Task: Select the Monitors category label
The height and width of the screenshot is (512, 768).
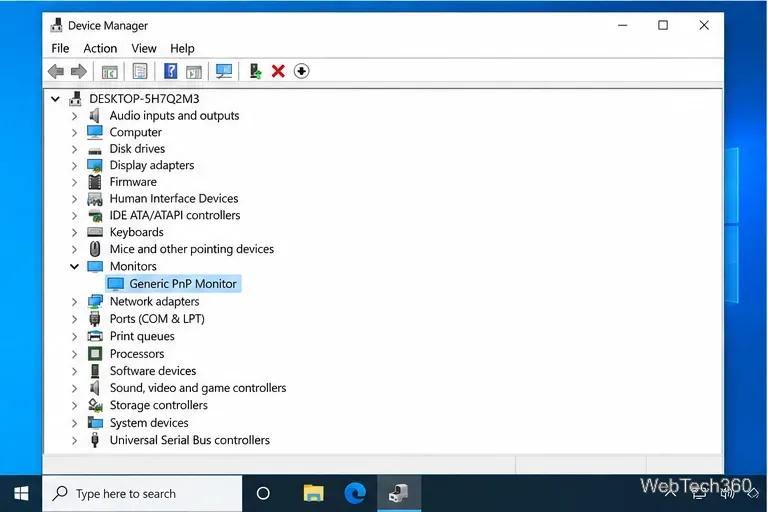Action: pyautogui.click(x=133, y=267)
